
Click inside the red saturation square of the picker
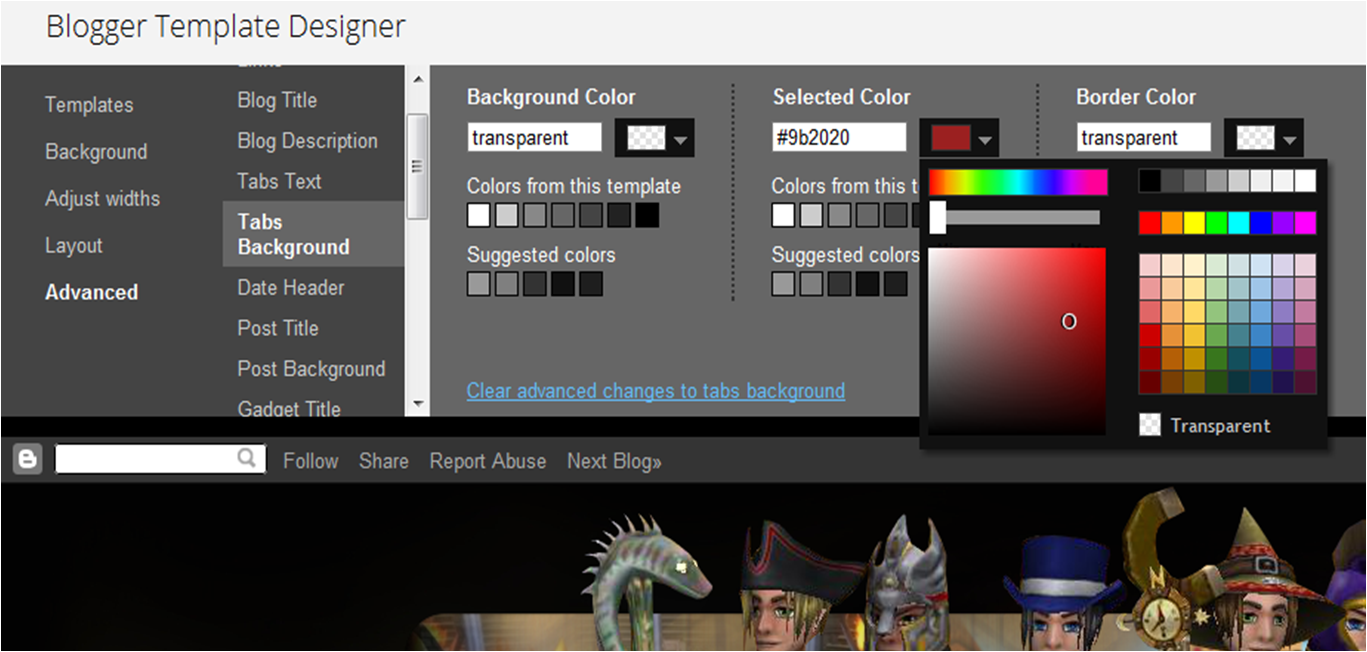[1017, 341]
